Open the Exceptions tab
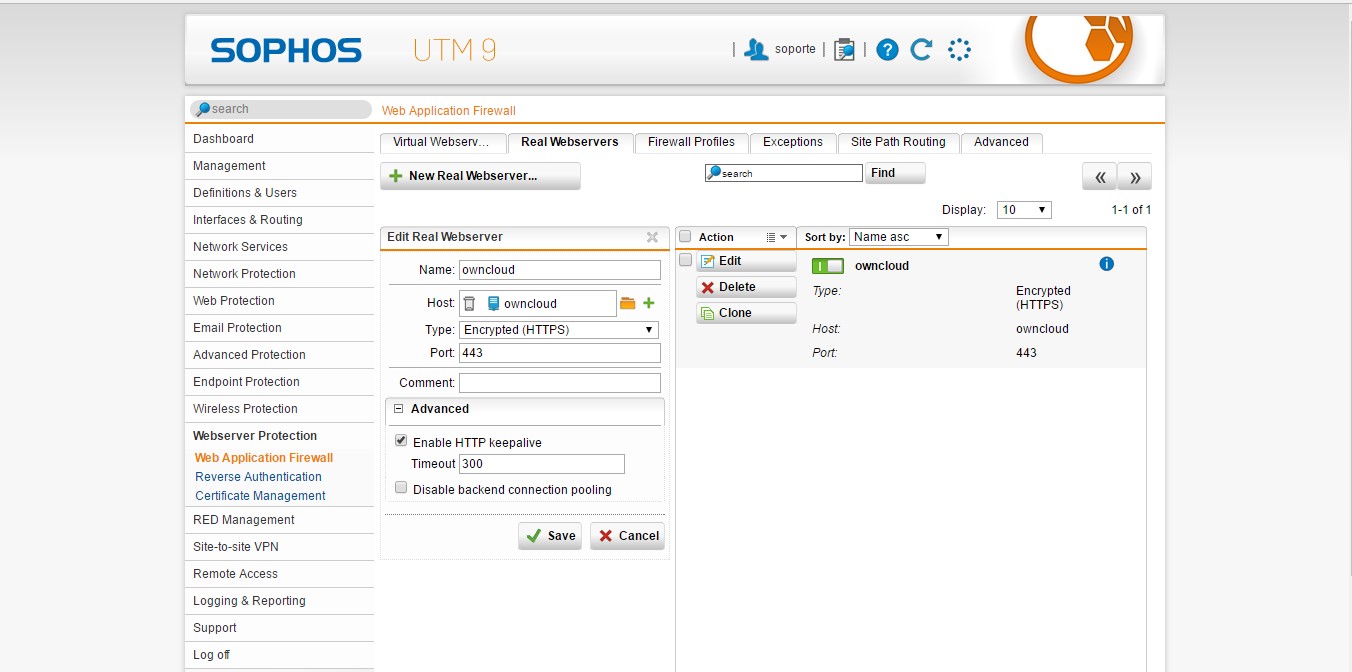This screenshot has height=672, width=1352. pos(793,142)
